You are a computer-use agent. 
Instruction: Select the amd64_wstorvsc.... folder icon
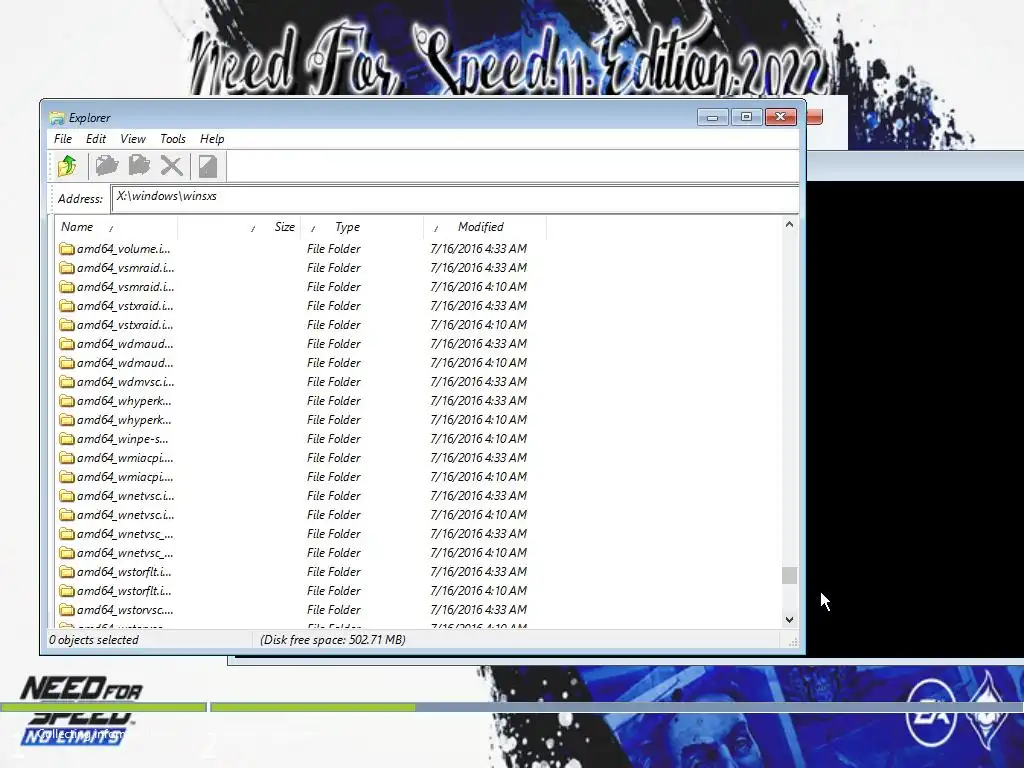pos(67,610)
